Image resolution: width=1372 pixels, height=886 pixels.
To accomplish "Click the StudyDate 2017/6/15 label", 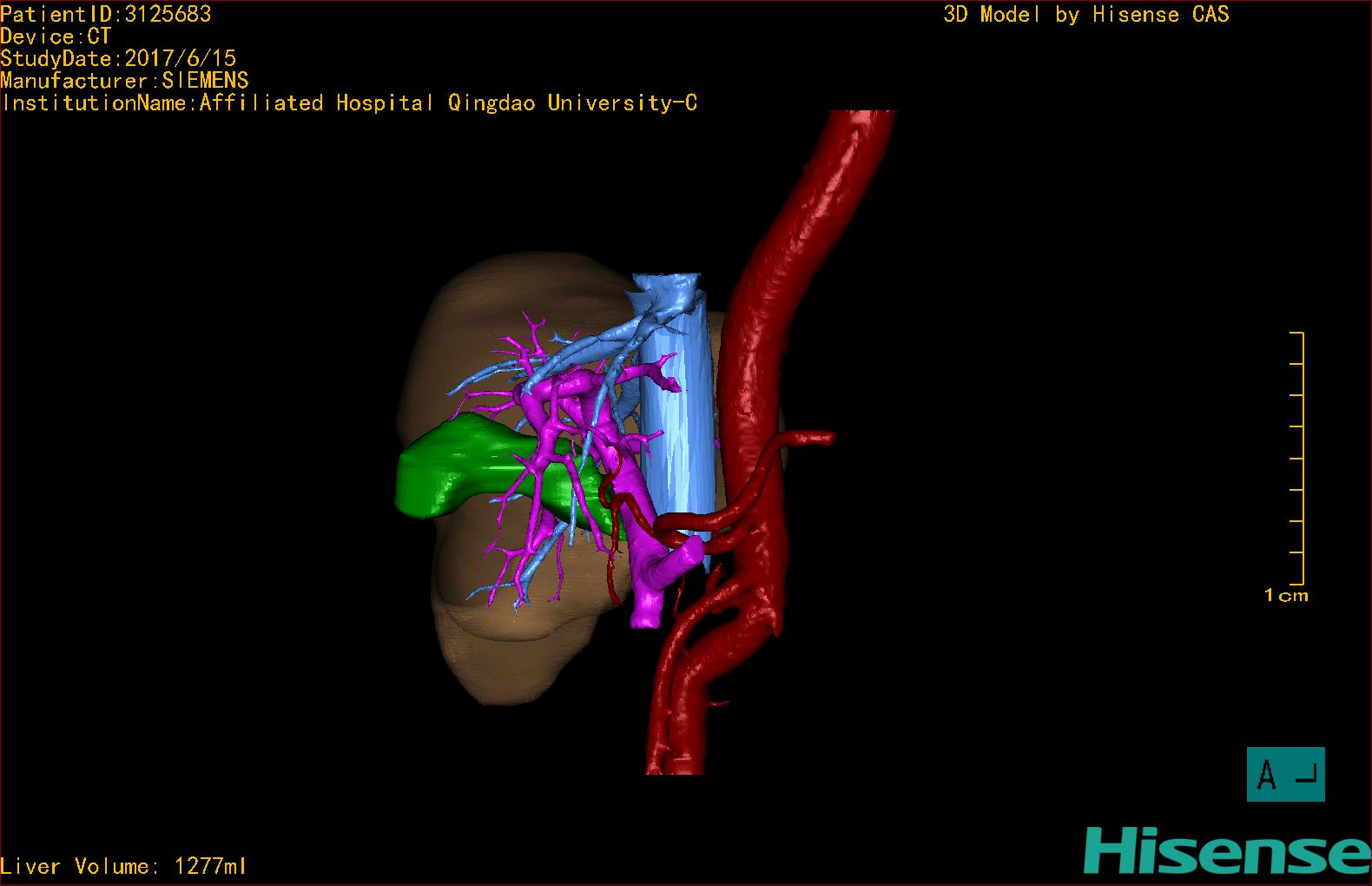I will coord(118,58).
